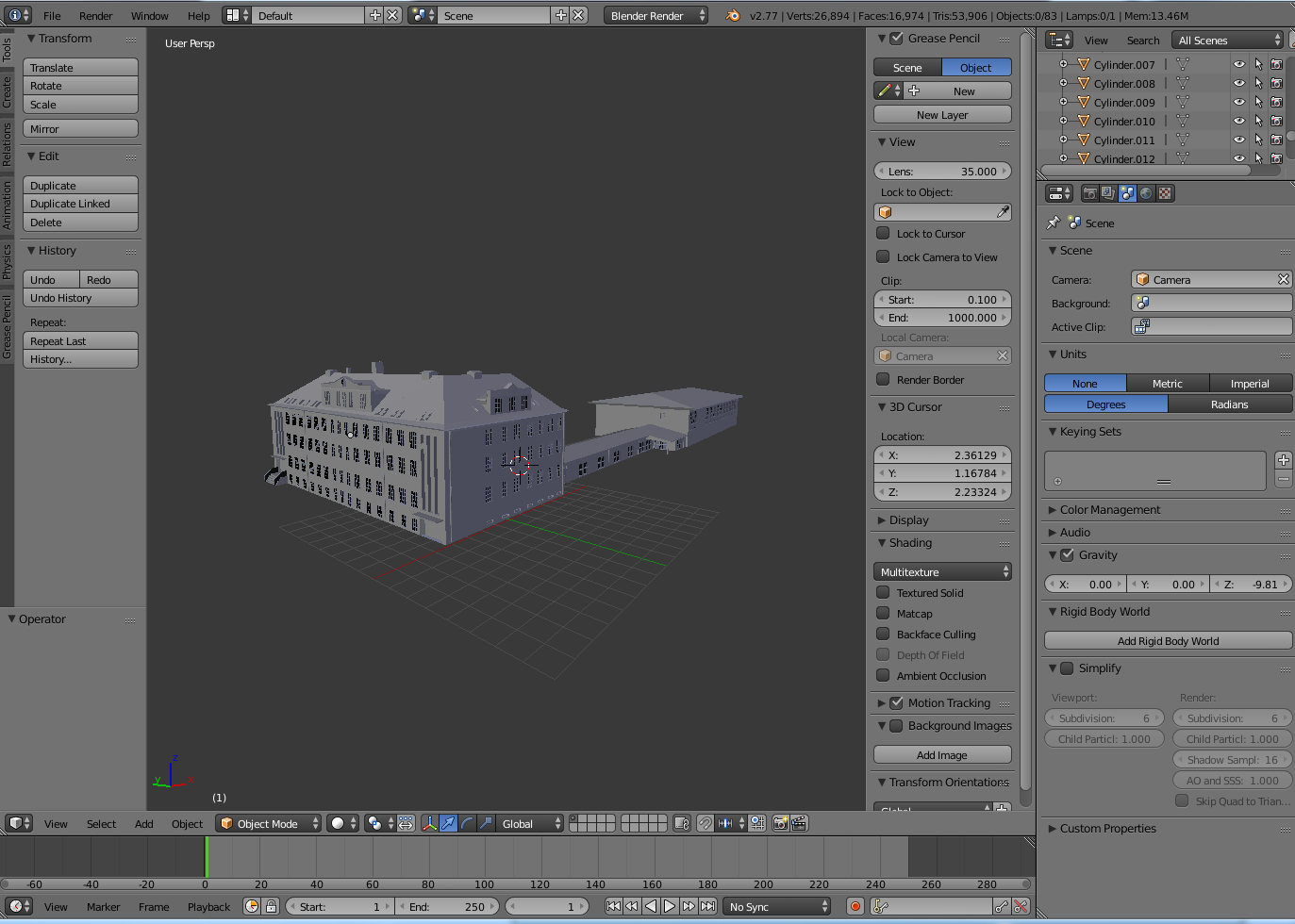This screenshot has width=1295, height=924.
Task: Expand Cylinder.010 in the outliner
Action: (1063, 121)
